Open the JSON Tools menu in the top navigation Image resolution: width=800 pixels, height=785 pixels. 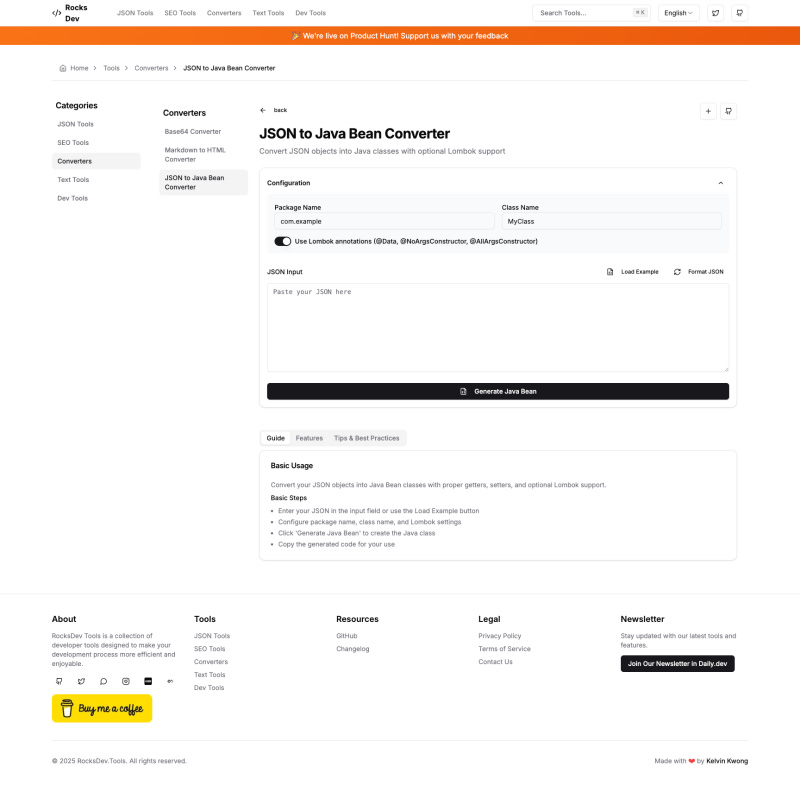tap(135, 13)
